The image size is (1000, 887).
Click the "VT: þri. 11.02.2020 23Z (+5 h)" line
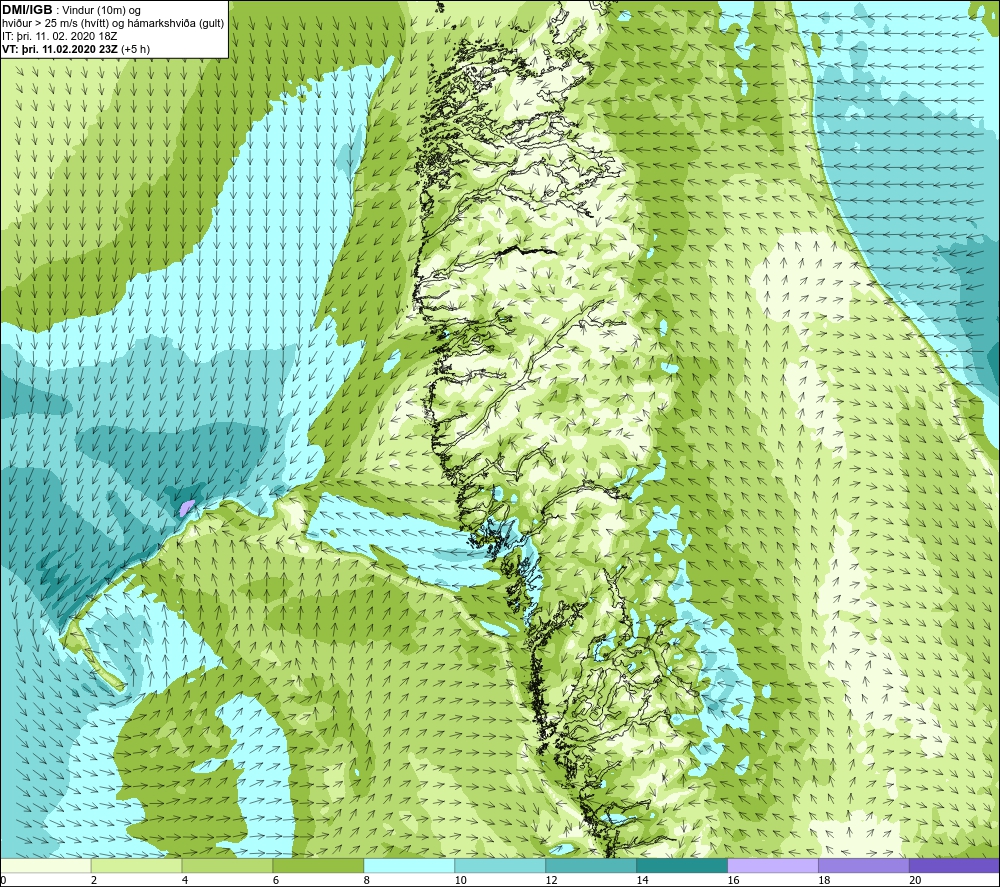[76, 49]
